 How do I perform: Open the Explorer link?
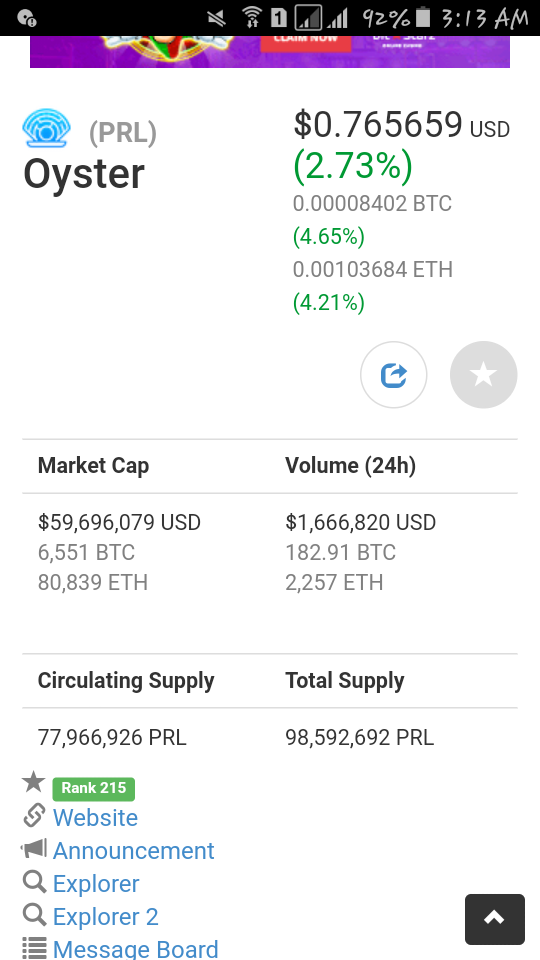[x=96, y=883]
